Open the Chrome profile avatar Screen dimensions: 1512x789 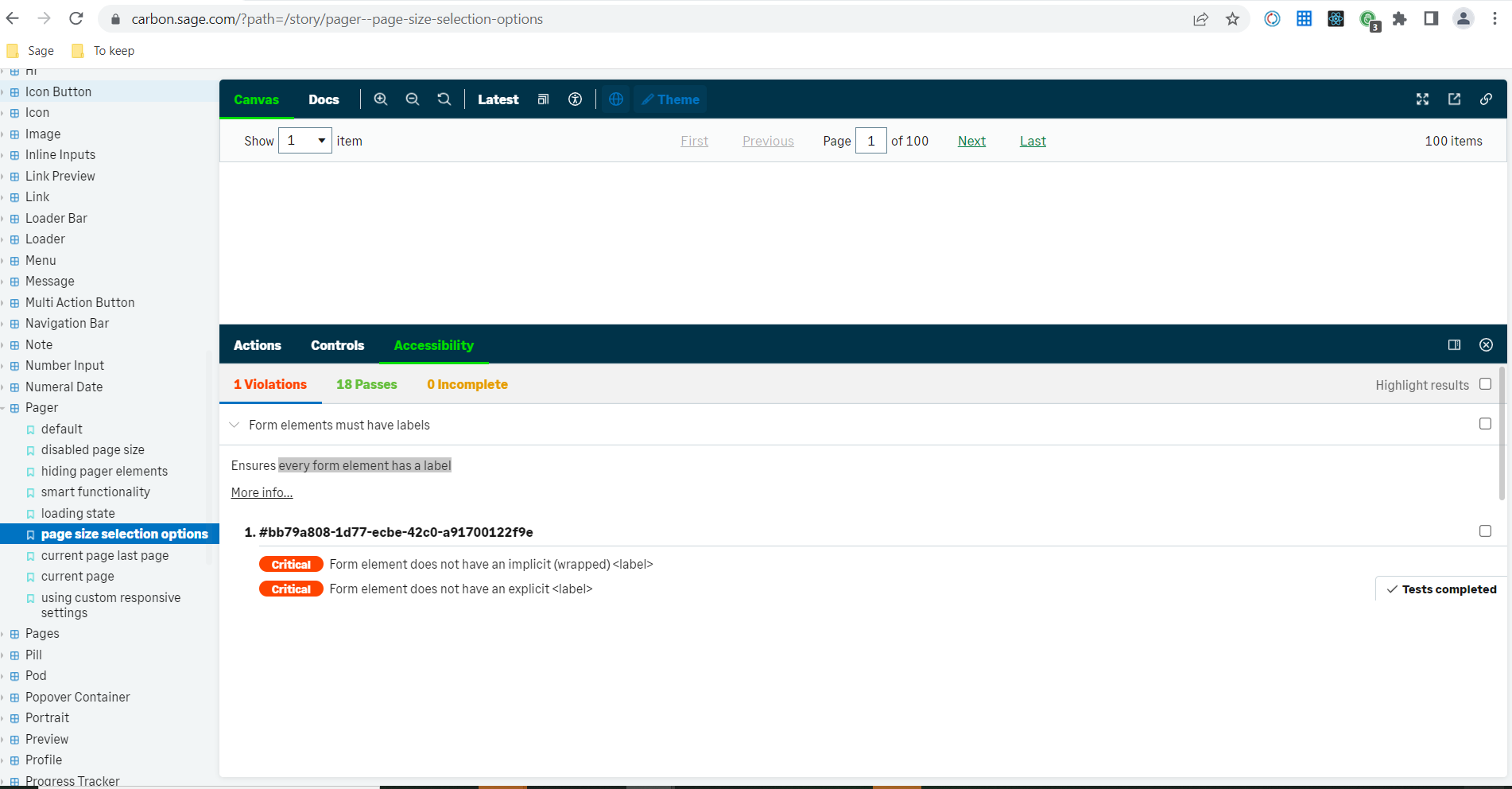click(1464, 19)
